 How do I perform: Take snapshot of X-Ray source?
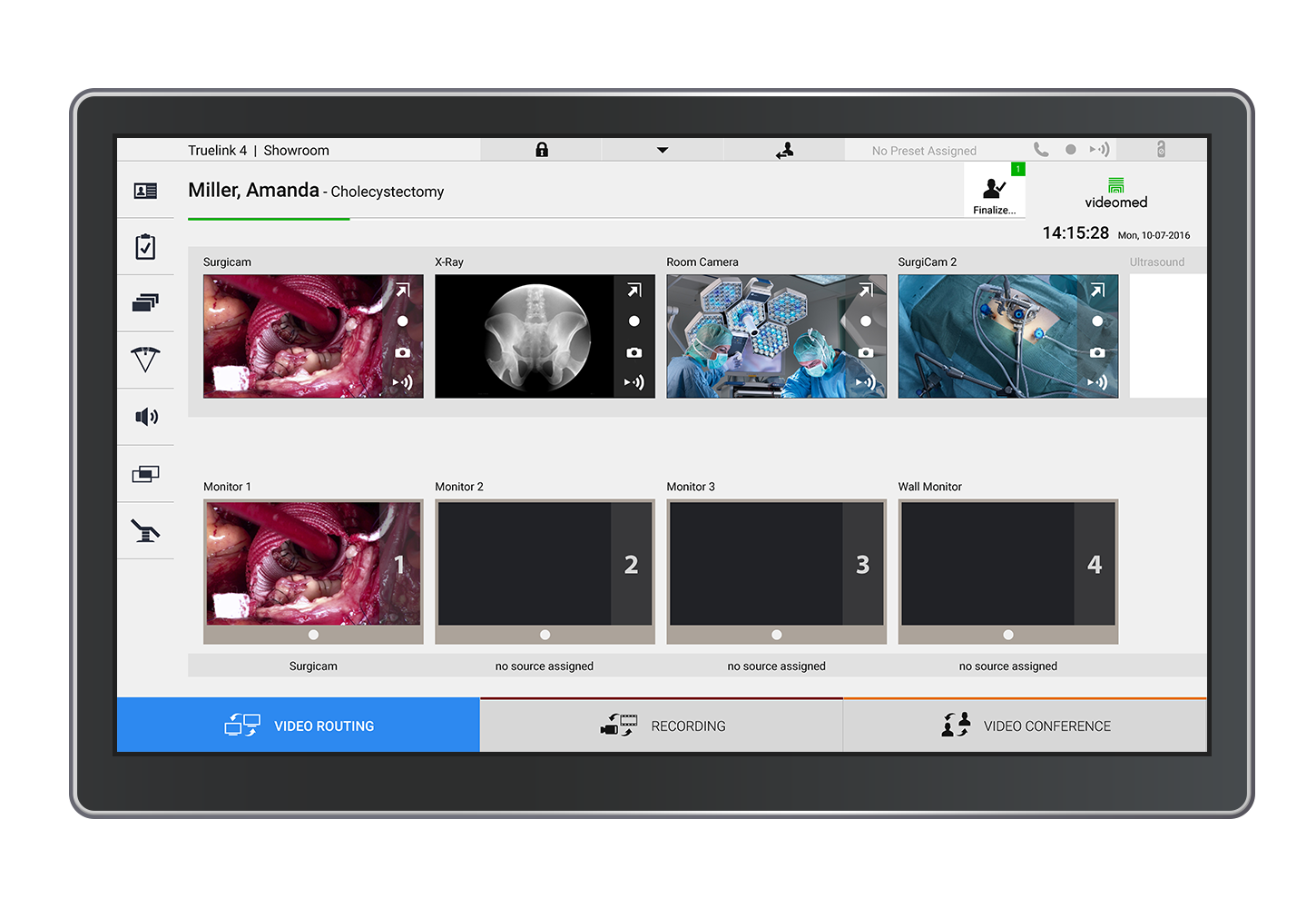click(x=634, y=352)
